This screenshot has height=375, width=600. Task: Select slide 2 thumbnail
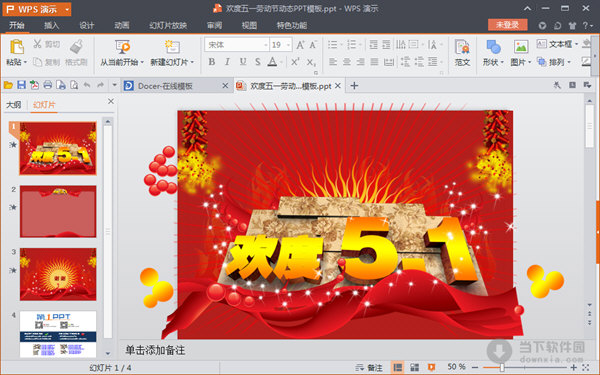(x=58, y=211)
